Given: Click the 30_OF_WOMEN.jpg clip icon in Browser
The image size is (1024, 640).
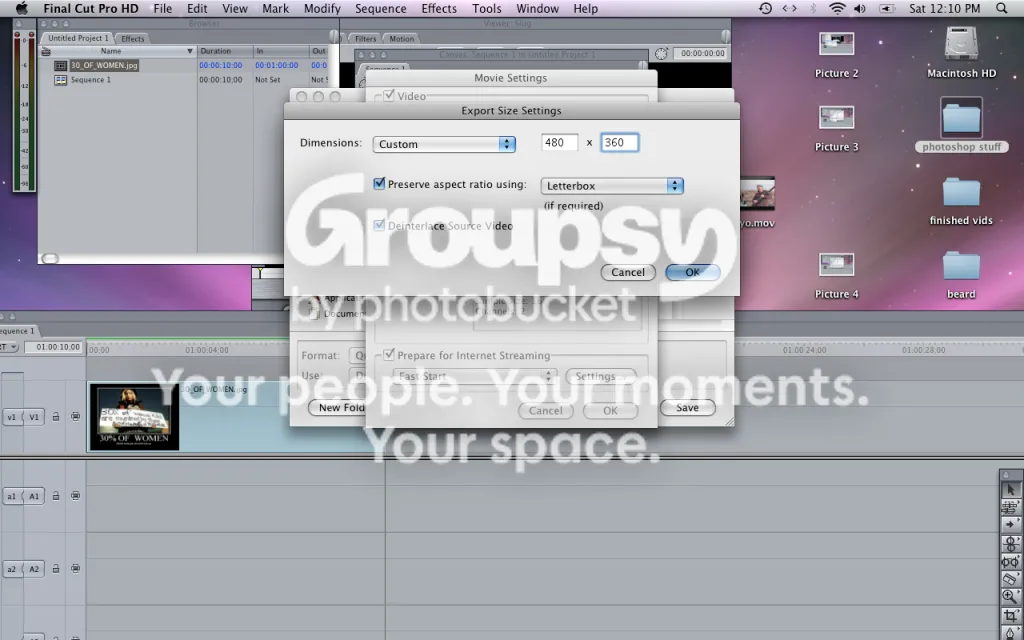Looking at the screenshot, I should [x=60, y=65].
